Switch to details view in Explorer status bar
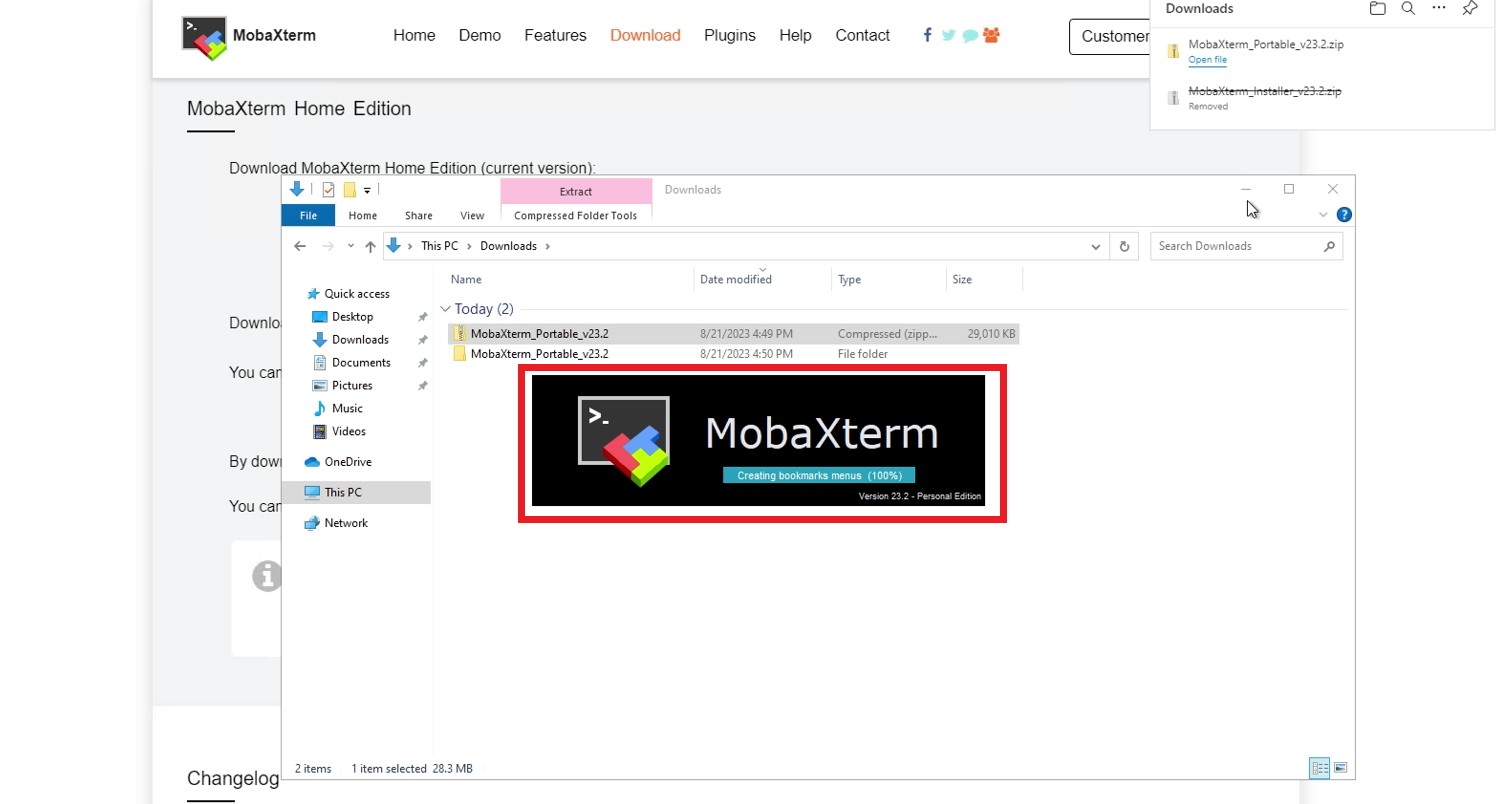Screen dimensions: 1498x804 click(1320, 768)
